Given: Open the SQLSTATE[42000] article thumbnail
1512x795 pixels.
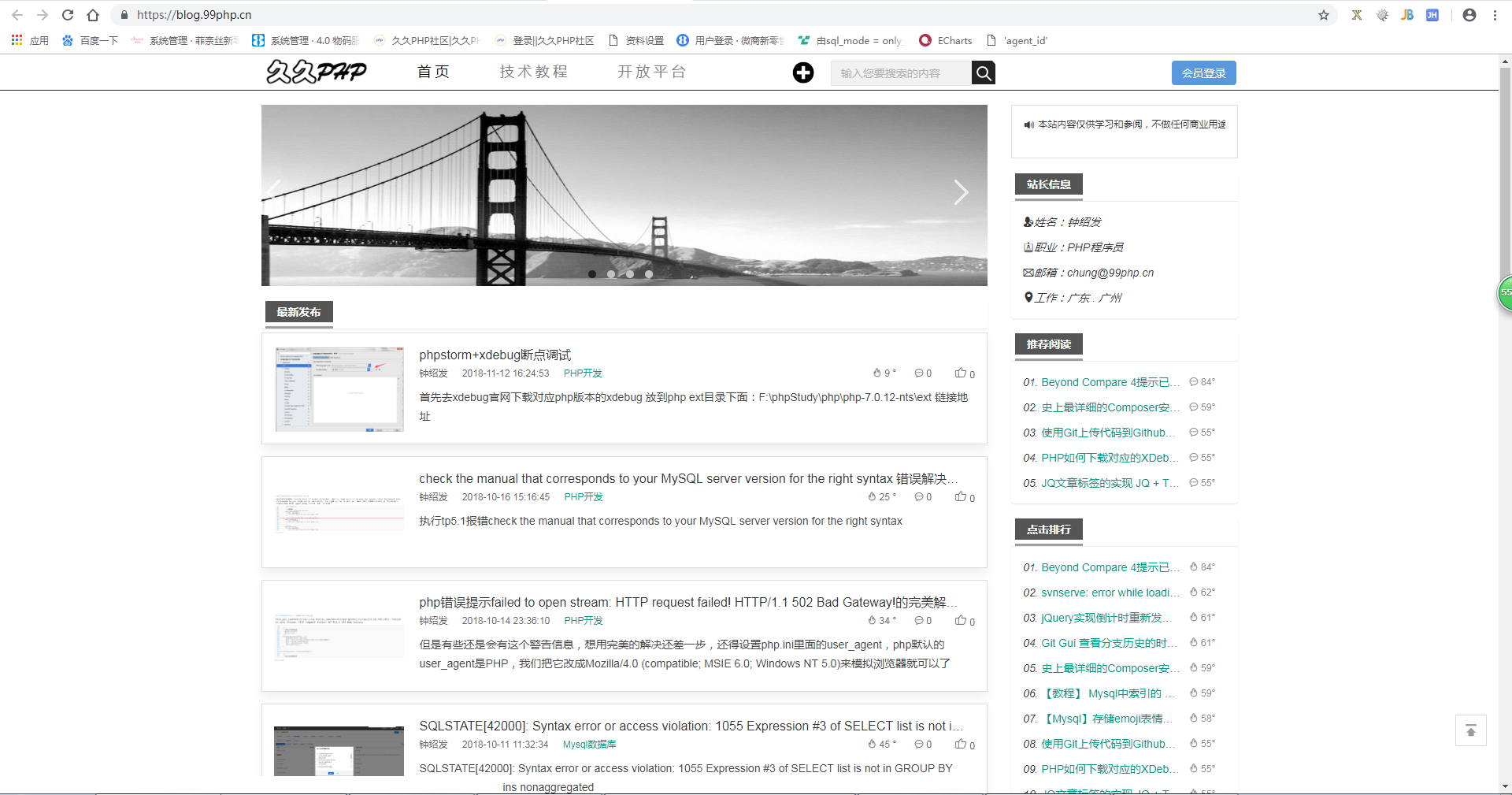Looking at the screenshot, I should pyautogui.click(x=339, y=751).
